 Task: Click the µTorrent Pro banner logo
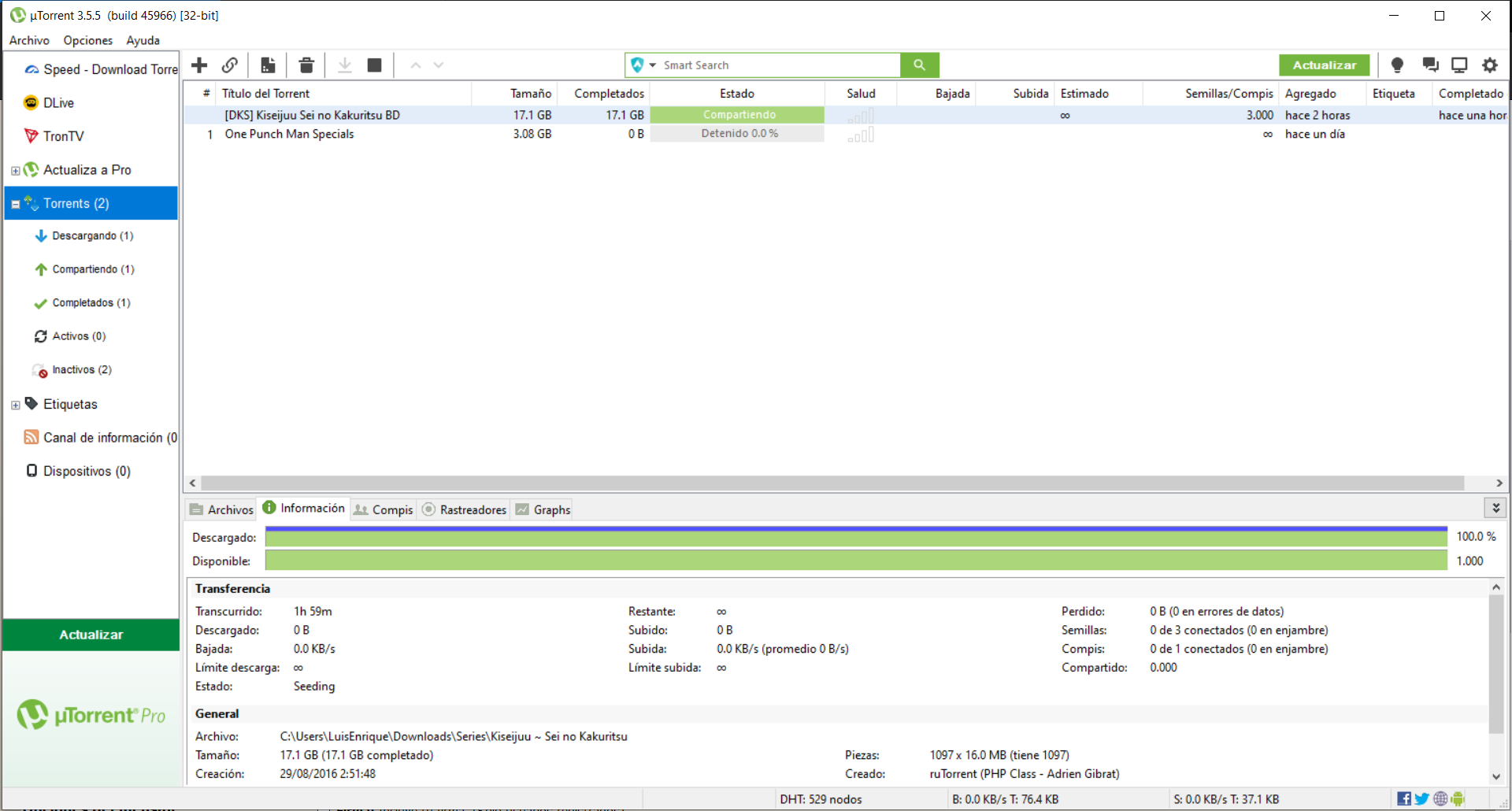click(x=91, y=714)
